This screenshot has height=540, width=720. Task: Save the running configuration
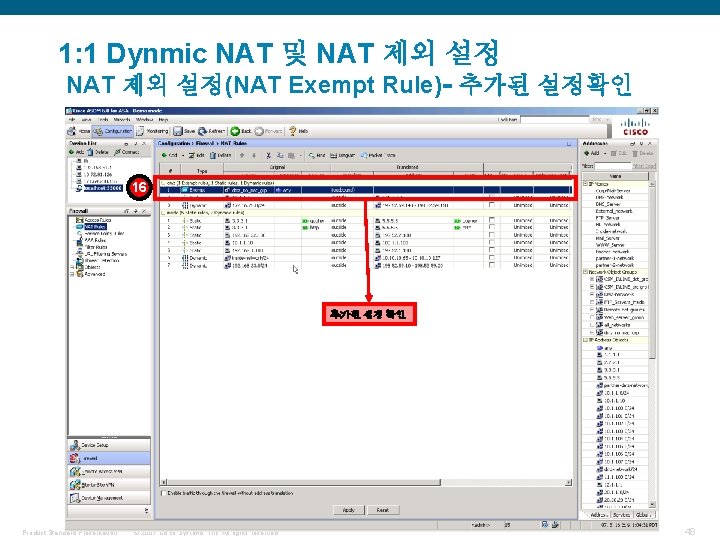coord(184,131)
